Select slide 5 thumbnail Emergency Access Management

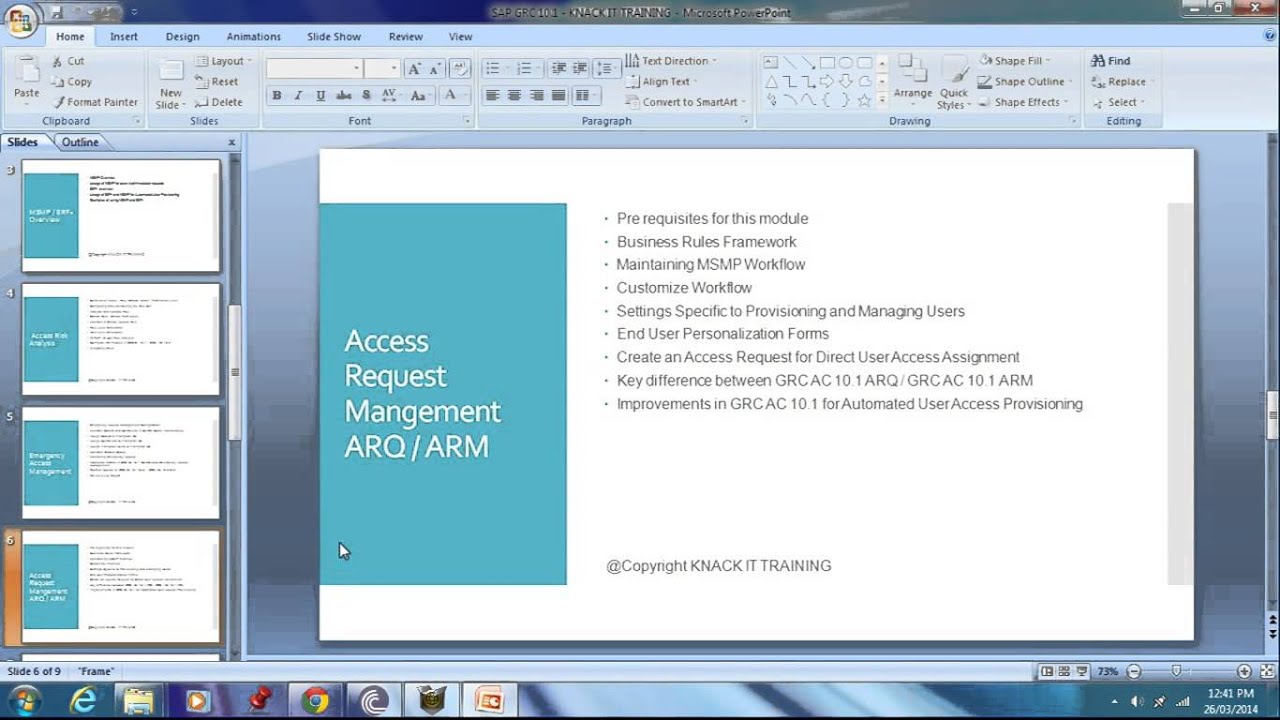(121, 463)
